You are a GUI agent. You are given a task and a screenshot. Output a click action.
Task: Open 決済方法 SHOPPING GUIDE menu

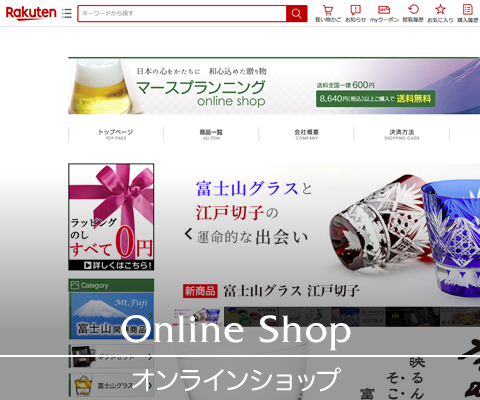(x=402, y=134)
